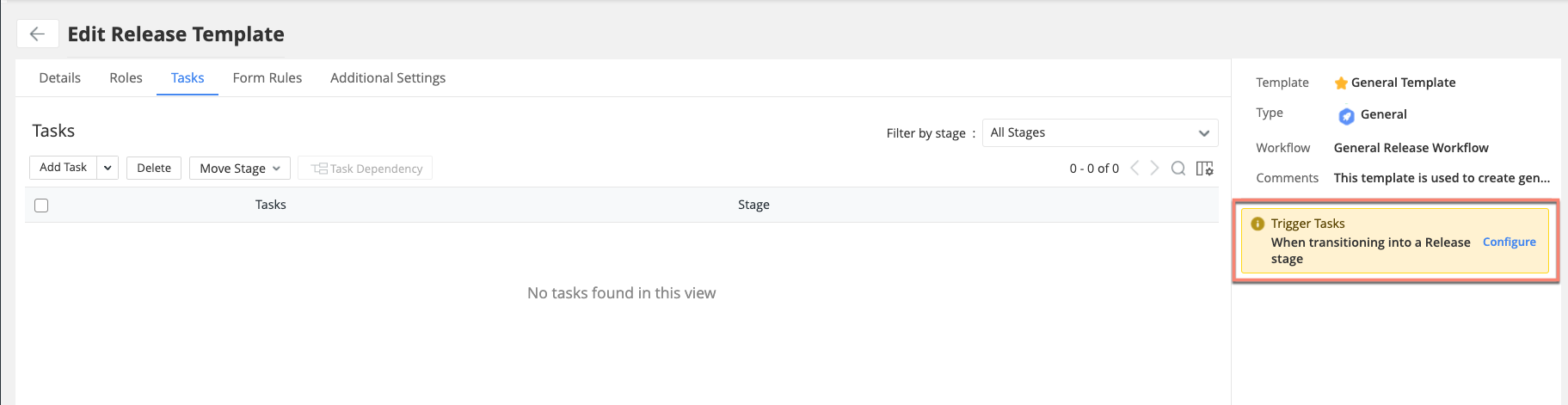
Task: Click the Delete button
Action: tap(154, 168)
